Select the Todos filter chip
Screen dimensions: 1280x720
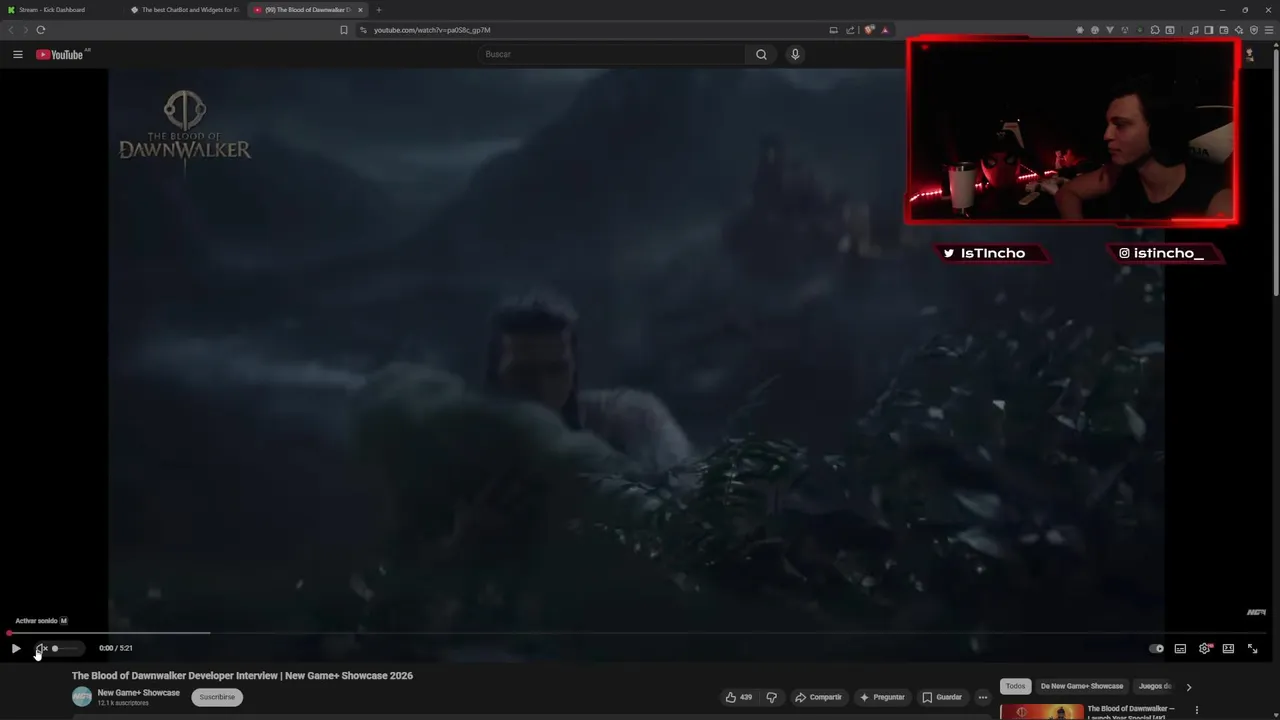(1015, 686)
